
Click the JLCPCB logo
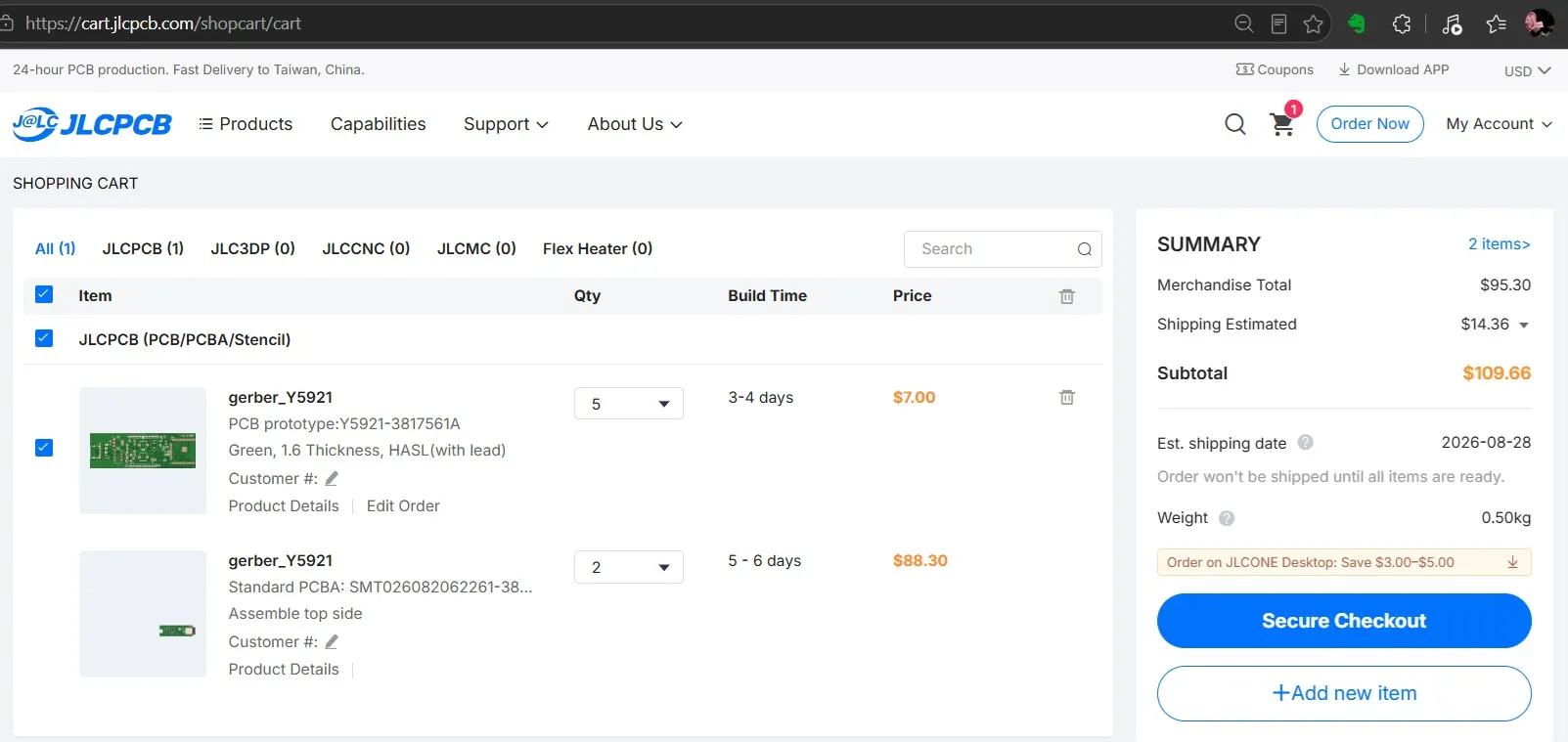(x=92, y=124)
